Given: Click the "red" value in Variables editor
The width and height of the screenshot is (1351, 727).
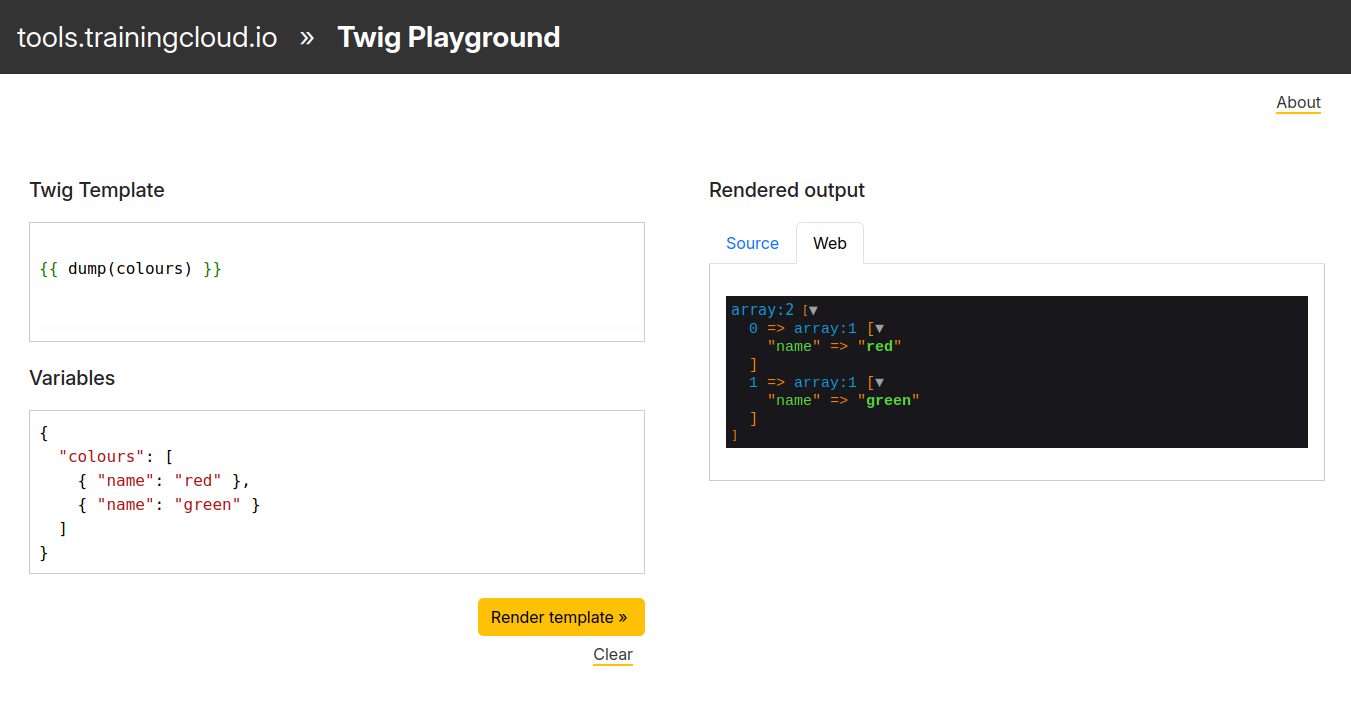Looking at the screenshot, I should (x=198, y=481).
